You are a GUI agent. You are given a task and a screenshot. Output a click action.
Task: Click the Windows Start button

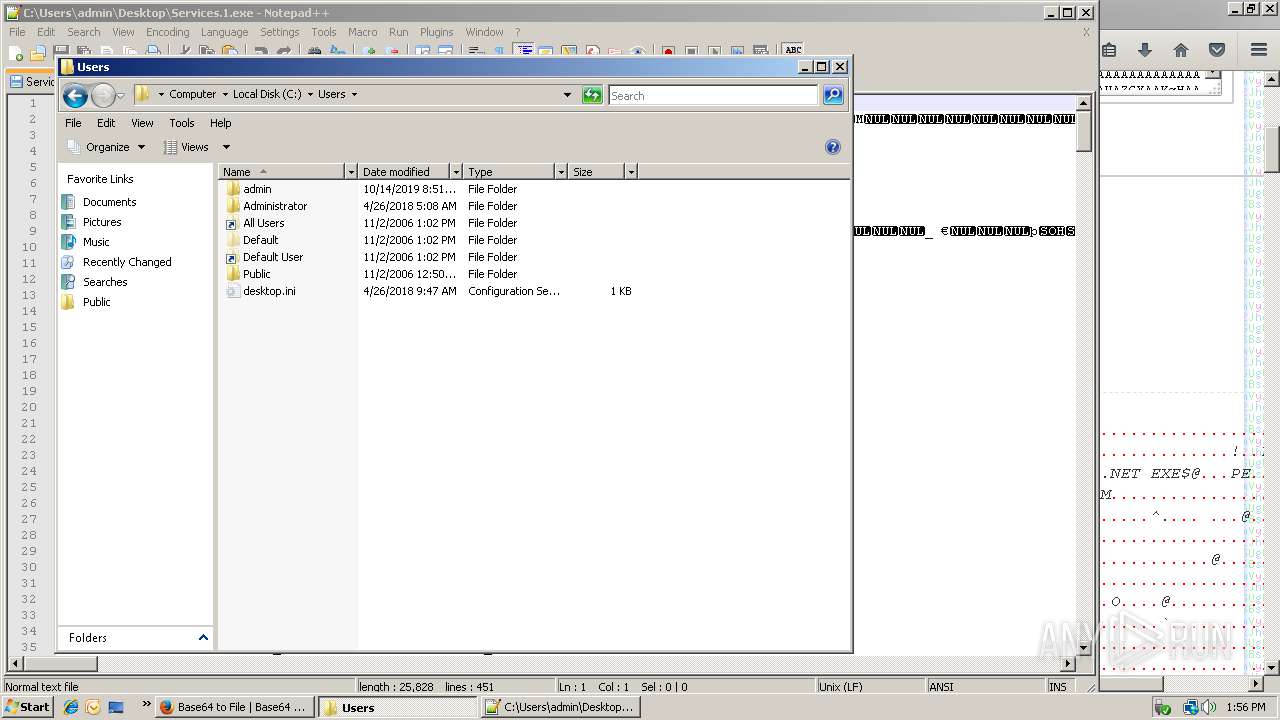[x=28, y=707]
